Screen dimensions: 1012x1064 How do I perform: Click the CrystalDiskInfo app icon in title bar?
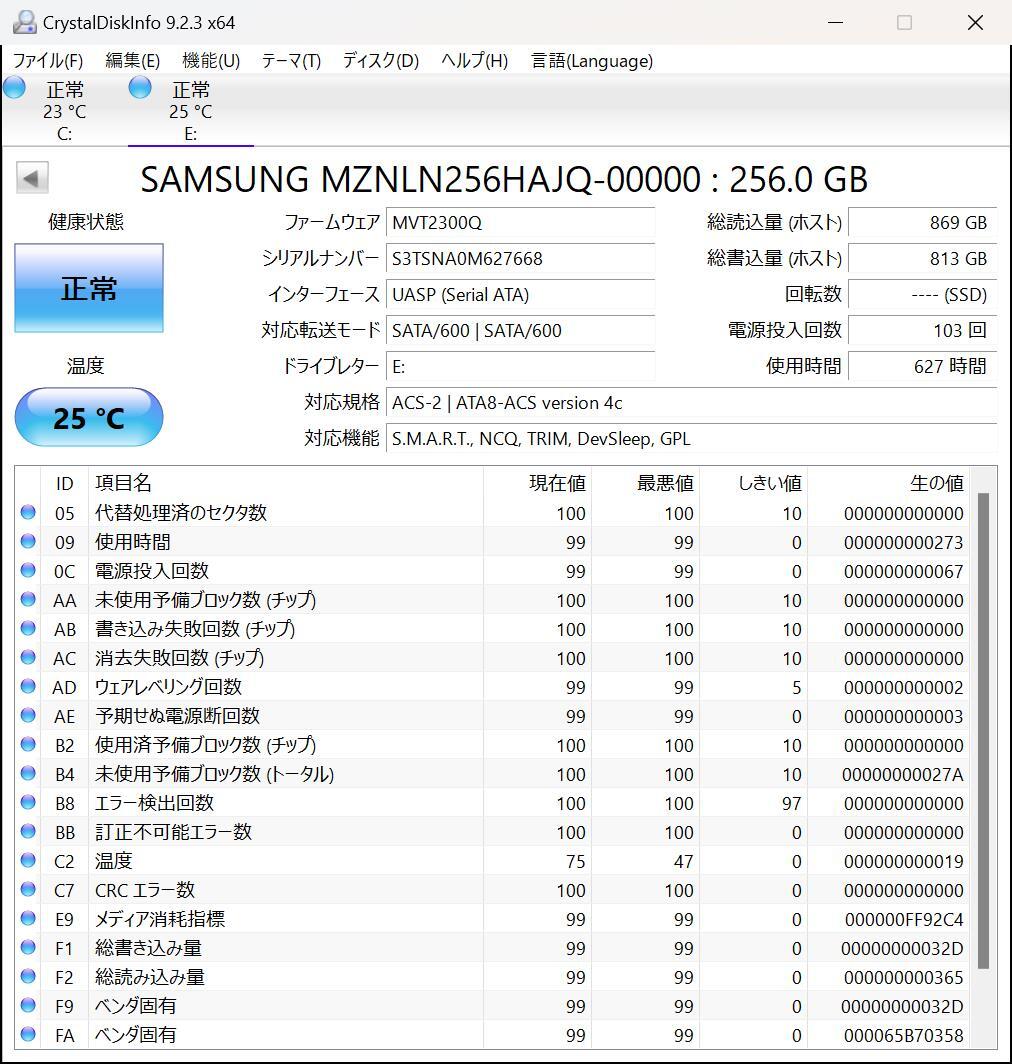24,22
